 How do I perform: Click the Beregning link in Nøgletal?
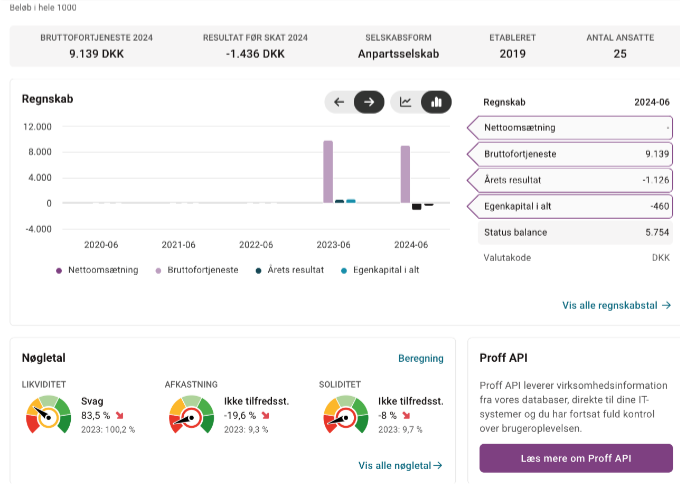click(420, 357)
